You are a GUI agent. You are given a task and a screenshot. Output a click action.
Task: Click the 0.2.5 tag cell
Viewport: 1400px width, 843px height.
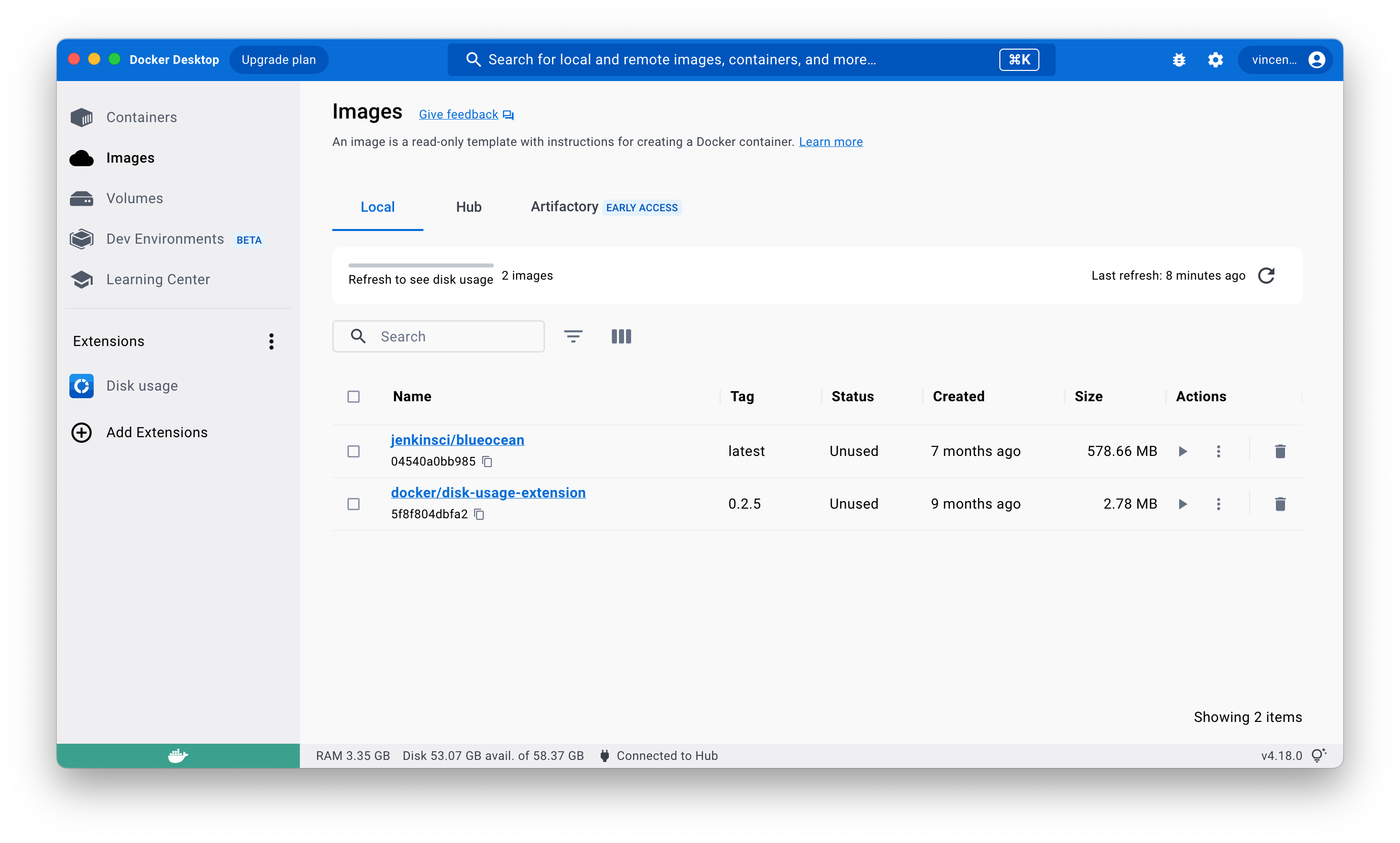[x=744, y=504]
